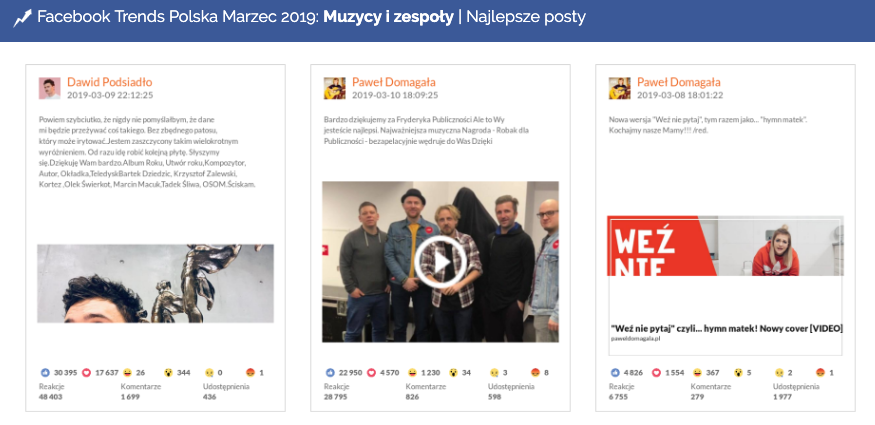The image size is (875, 425).
Task: Open Dawid Podsiadło profile name link
Action: pyautogui.click(x=109, y=83)
